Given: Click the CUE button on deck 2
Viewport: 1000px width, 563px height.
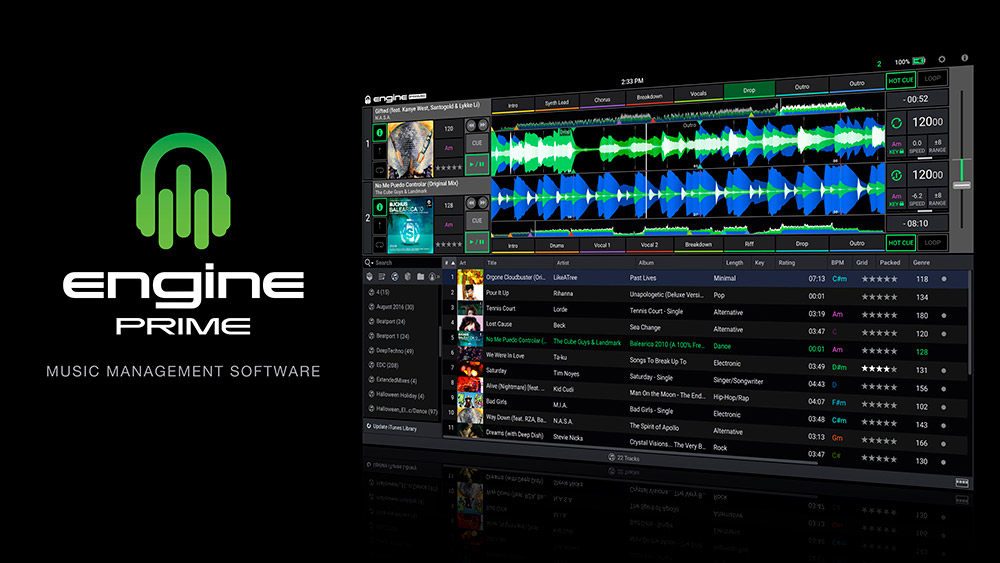Looking at the screenshot, I should pos(477,220).
